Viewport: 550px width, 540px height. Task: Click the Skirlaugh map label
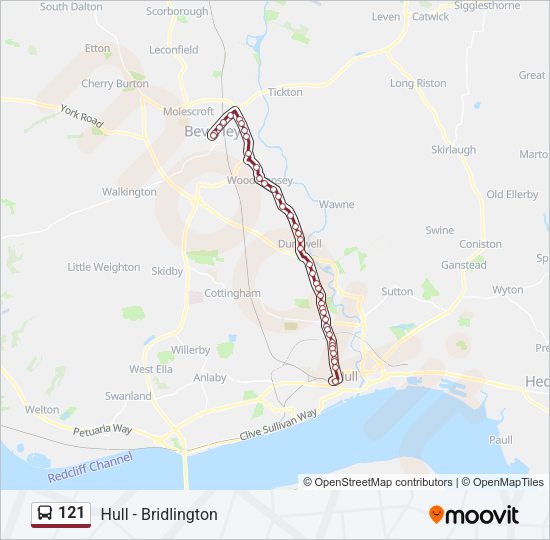click(454, 150)
